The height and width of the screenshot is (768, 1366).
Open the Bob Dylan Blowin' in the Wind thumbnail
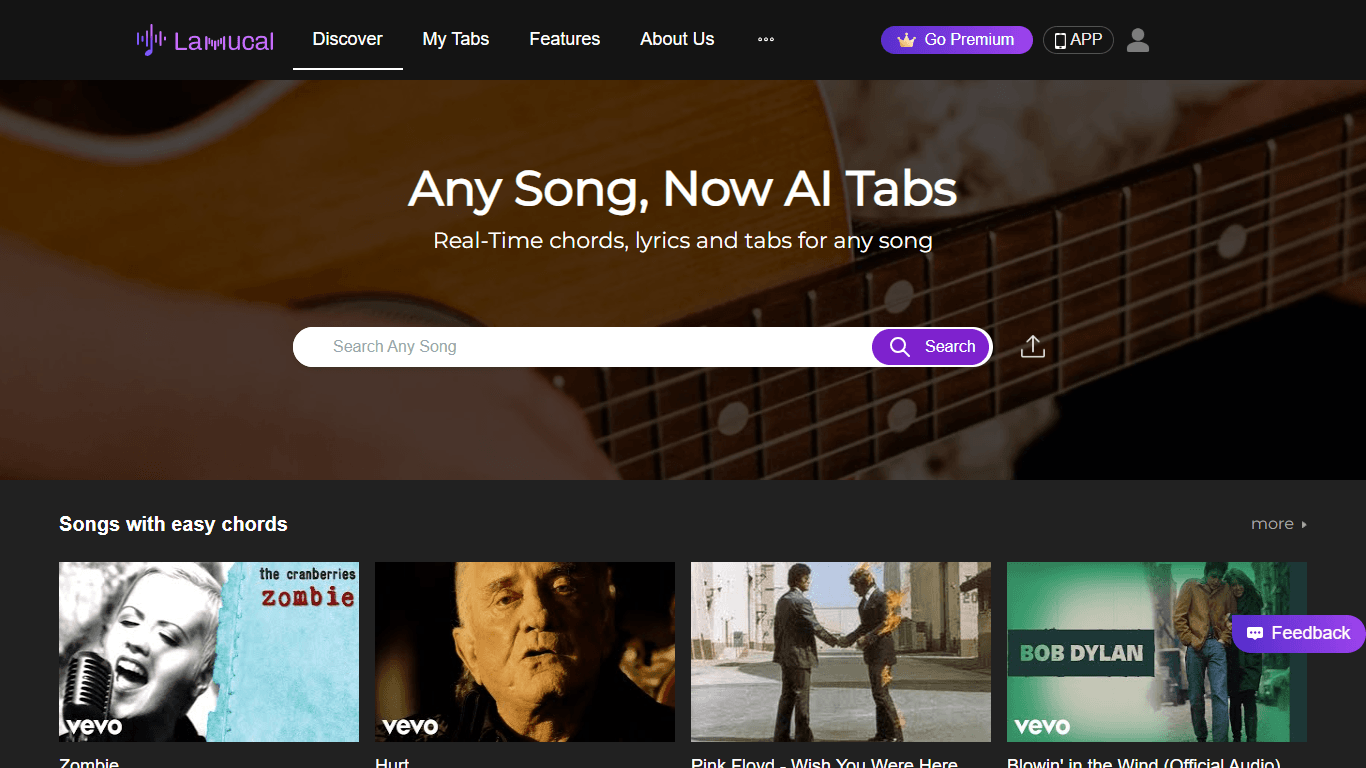click(1157, 652)
